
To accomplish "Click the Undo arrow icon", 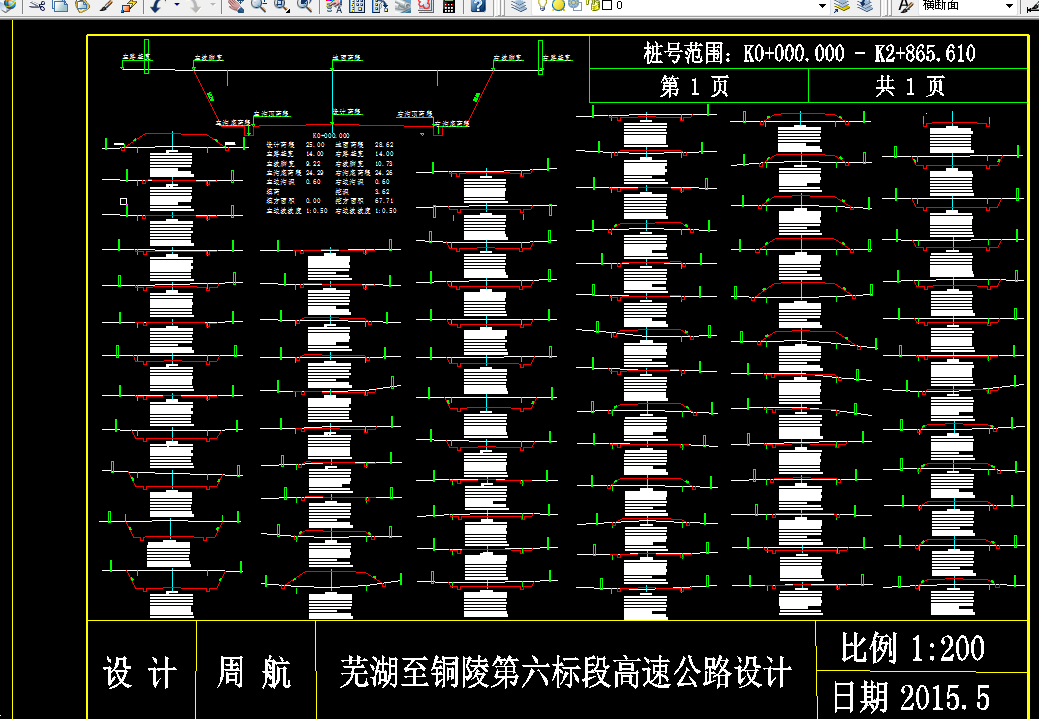I will [155, 8].
